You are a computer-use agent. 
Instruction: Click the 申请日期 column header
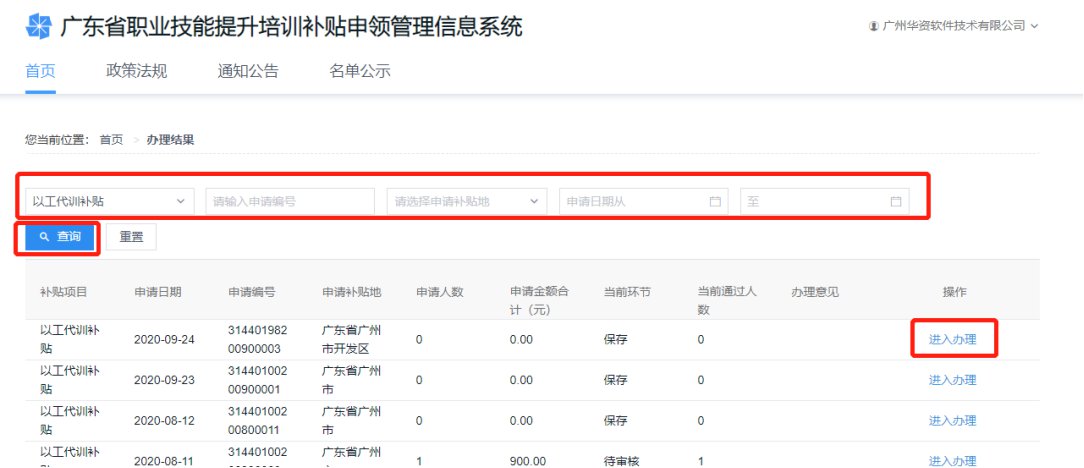click(158, 292)
